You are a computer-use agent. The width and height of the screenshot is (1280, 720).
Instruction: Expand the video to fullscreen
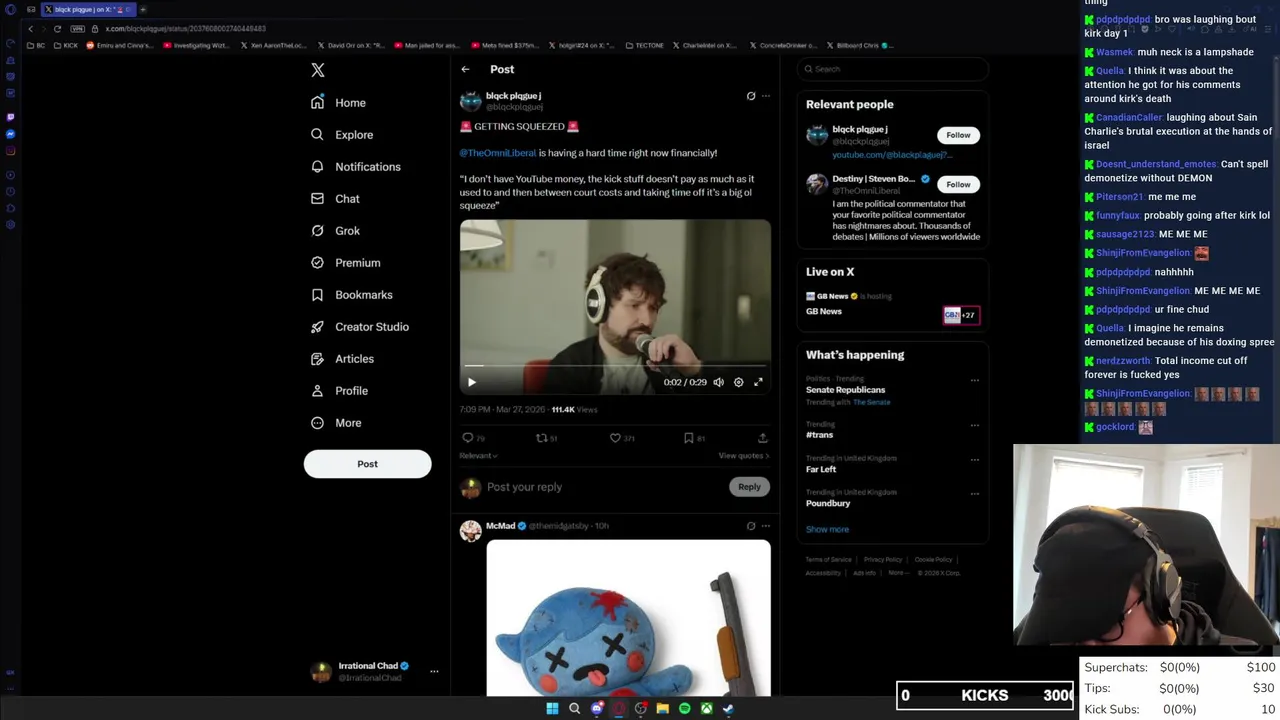(758, 382)
